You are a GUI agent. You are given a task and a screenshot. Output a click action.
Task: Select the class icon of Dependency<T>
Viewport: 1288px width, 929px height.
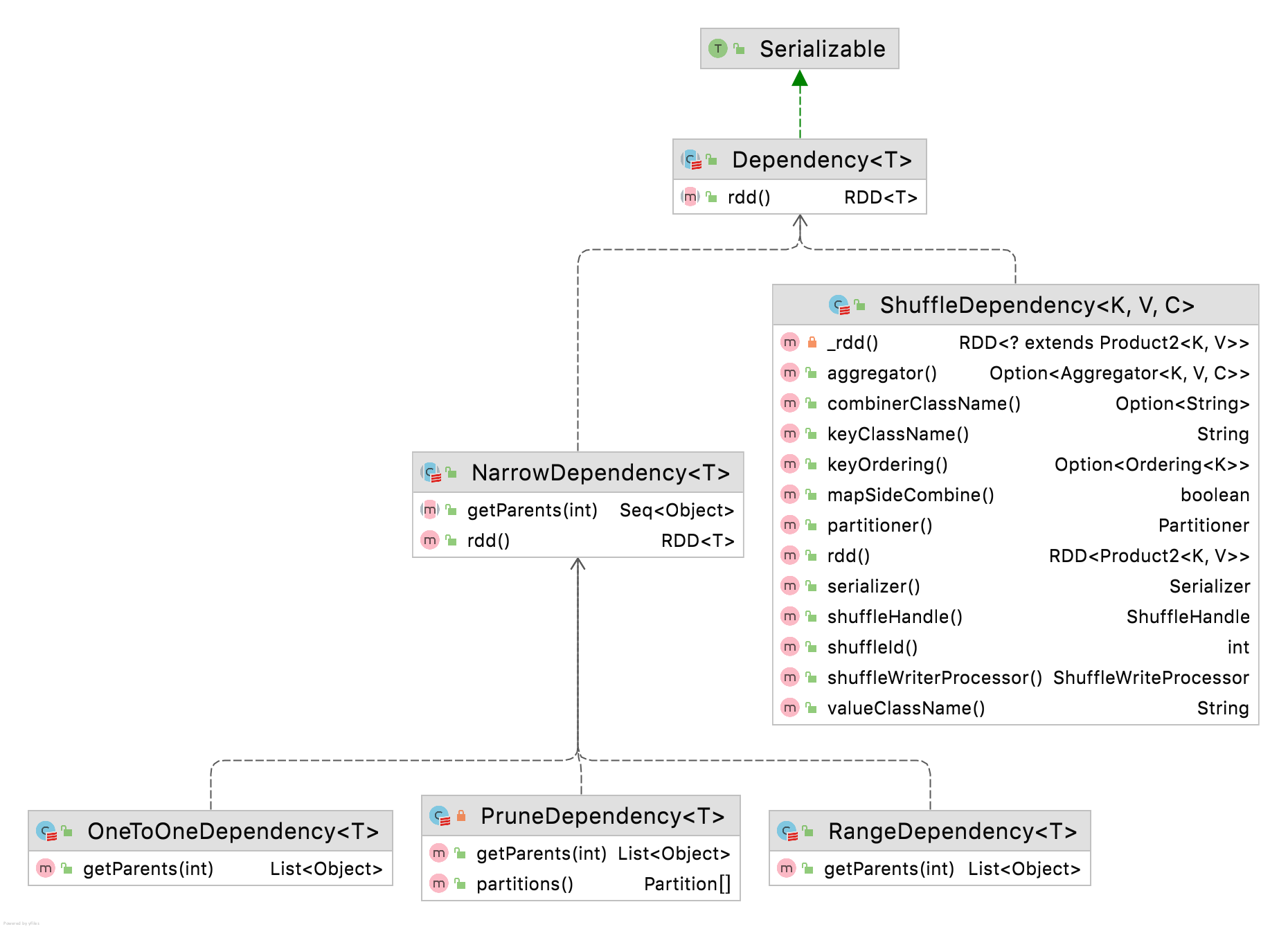690,159
